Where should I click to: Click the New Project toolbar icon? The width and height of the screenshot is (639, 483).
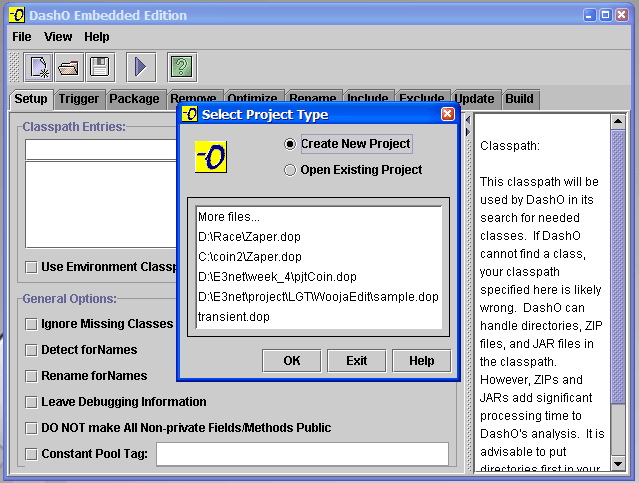coord(39,67)
